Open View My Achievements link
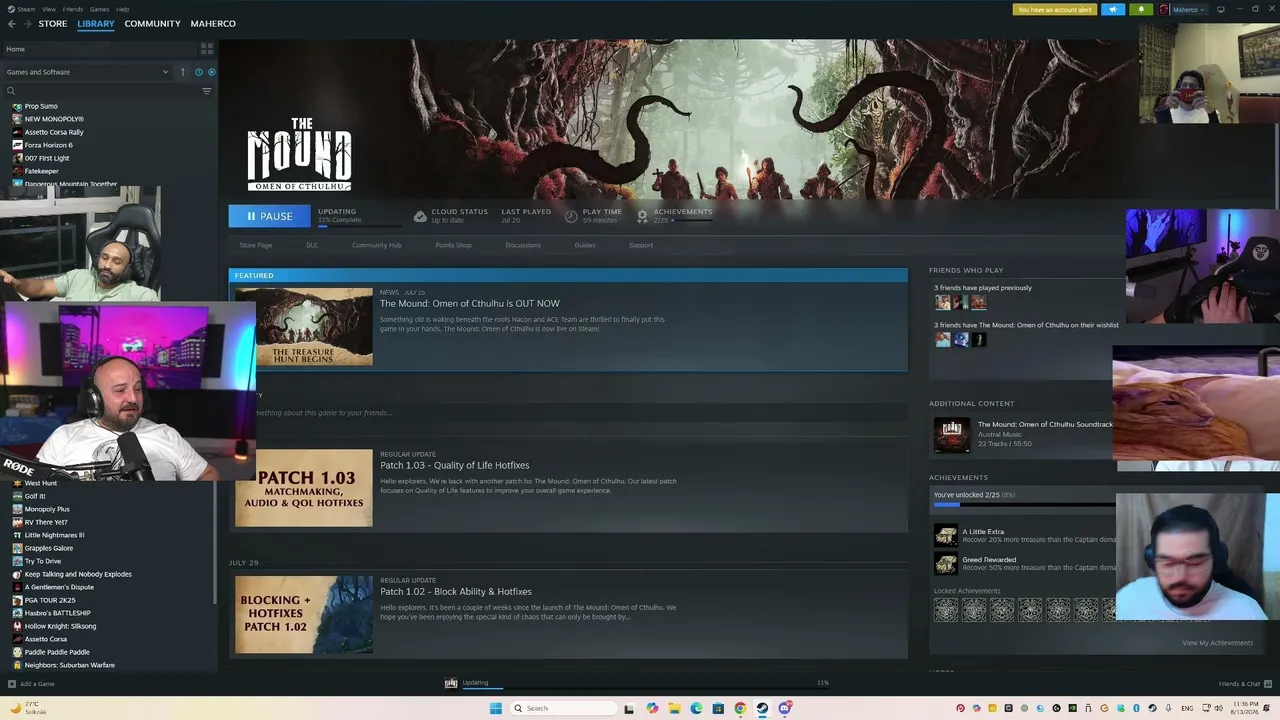 pyautogui.click(x=1217, y=643)
